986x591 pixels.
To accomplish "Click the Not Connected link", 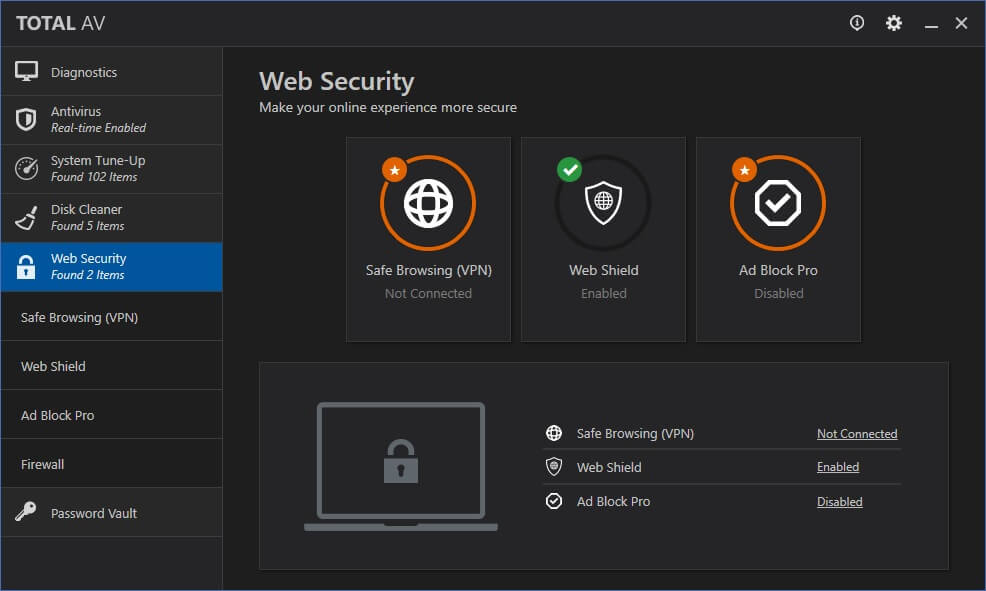I will pos(856,434).
